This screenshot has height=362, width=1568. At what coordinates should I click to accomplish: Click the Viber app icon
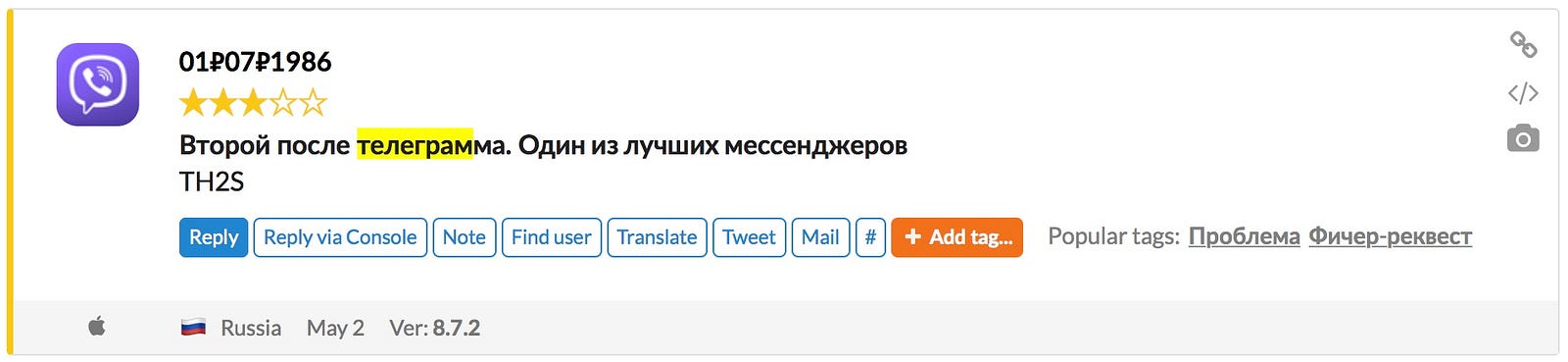pyautogui.click(x=98, y=84)
